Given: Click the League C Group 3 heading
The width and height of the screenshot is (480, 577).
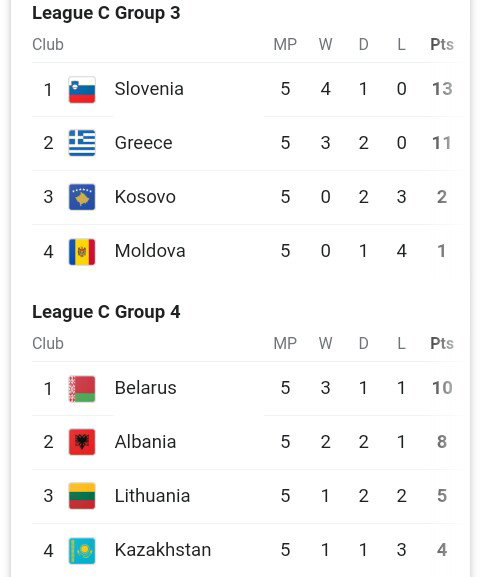Looking at the screenshot, I should click(x=106, y=14).
